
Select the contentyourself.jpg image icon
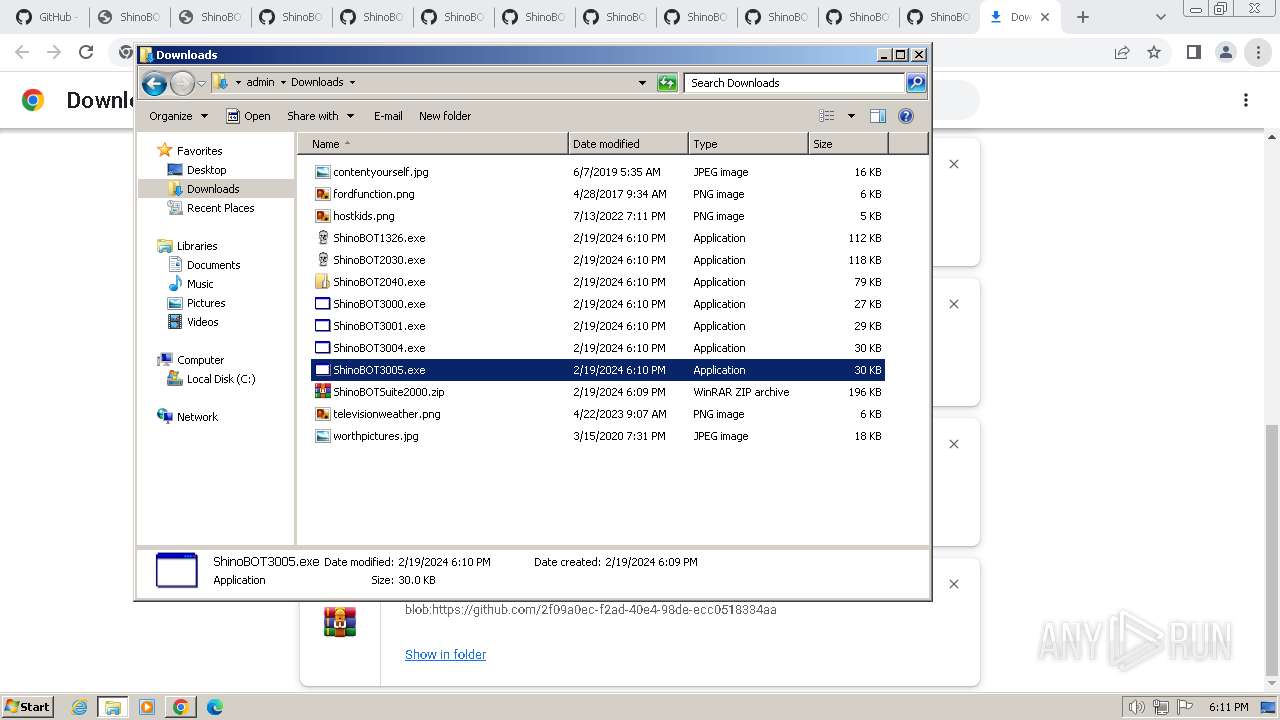coord(322,172)
